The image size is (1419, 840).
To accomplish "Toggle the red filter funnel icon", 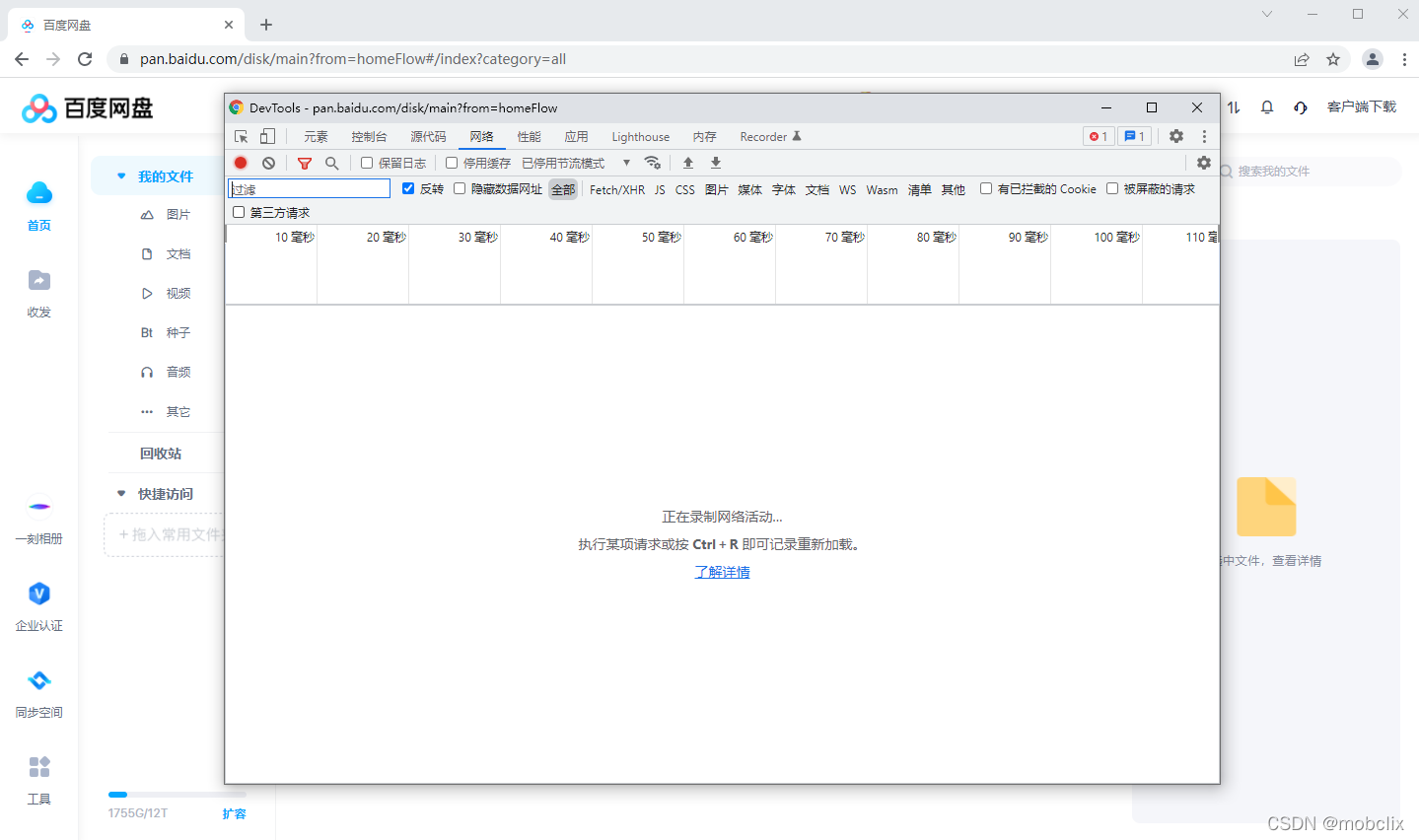I will coord(305,163).
